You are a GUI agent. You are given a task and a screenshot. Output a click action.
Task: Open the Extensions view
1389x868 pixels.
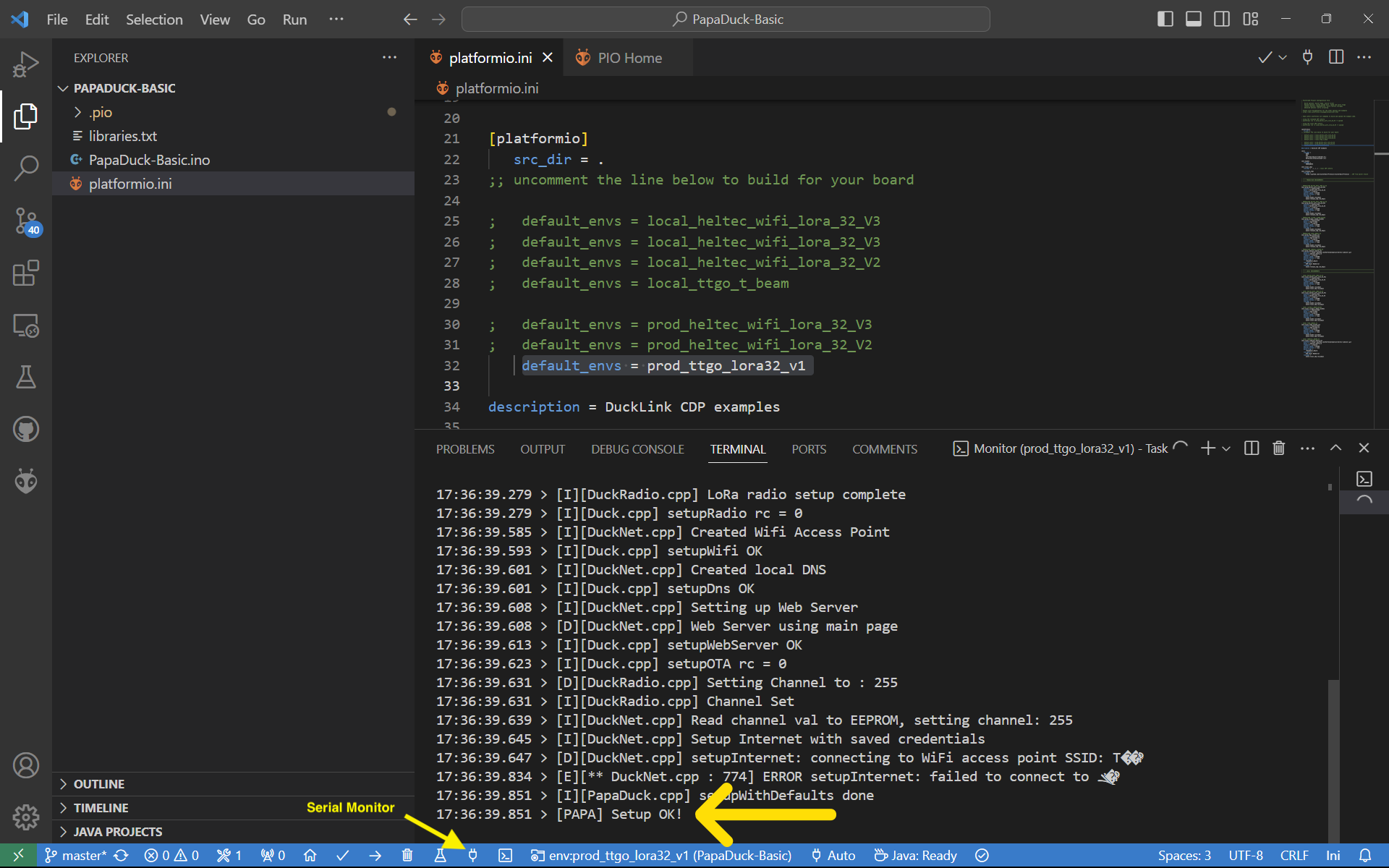tap(26, 273)
